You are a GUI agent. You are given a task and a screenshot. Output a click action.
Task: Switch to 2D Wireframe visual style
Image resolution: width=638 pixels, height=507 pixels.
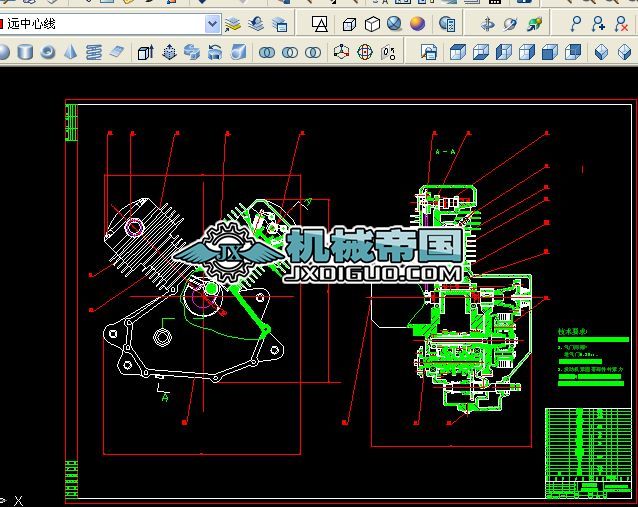coord(319,24)
